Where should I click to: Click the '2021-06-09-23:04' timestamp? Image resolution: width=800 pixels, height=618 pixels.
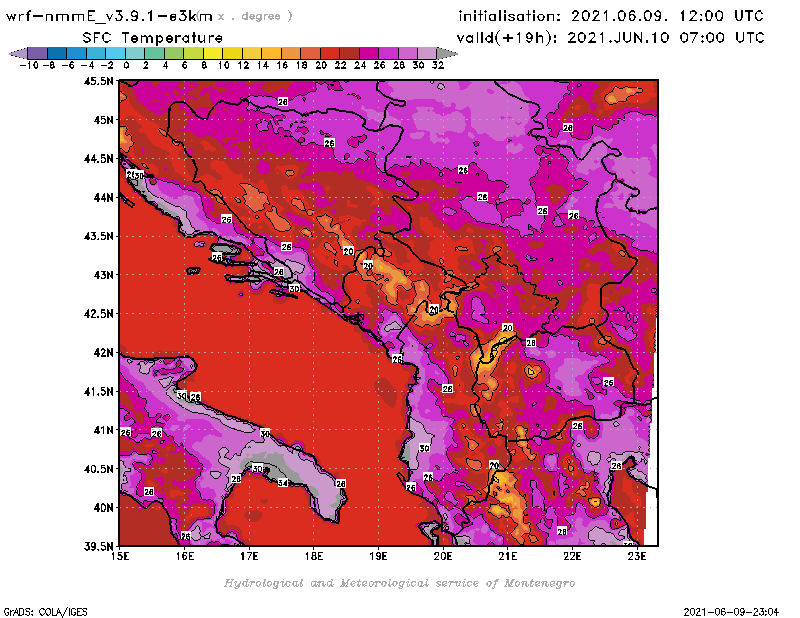[x=731, y=612]
